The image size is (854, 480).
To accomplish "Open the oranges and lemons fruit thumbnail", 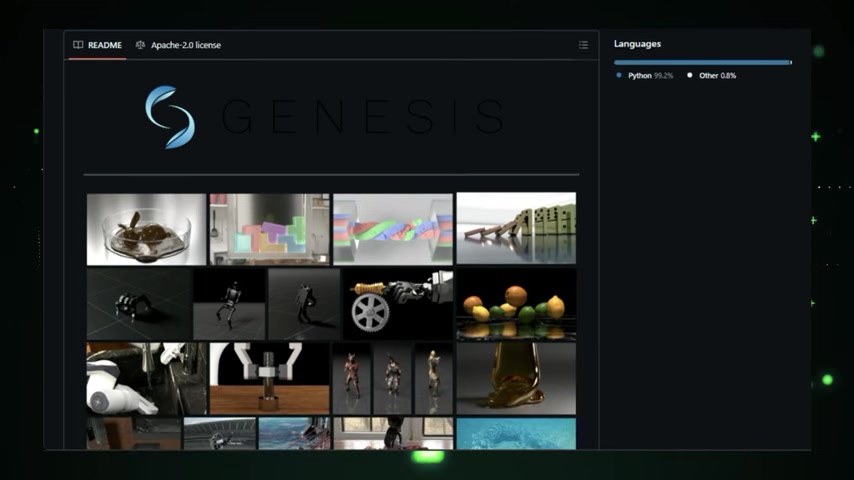I will (516, 304).
